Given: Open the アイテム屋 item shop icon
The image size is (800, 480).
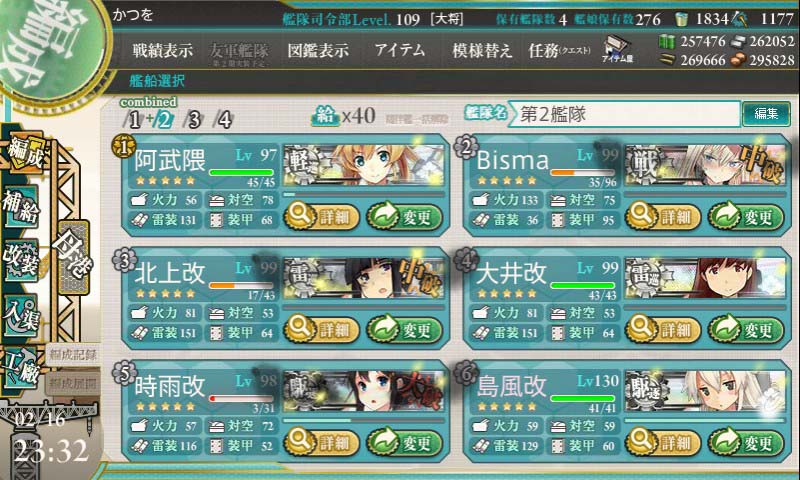Looking at the screenshot, I should tap(617, 49).
